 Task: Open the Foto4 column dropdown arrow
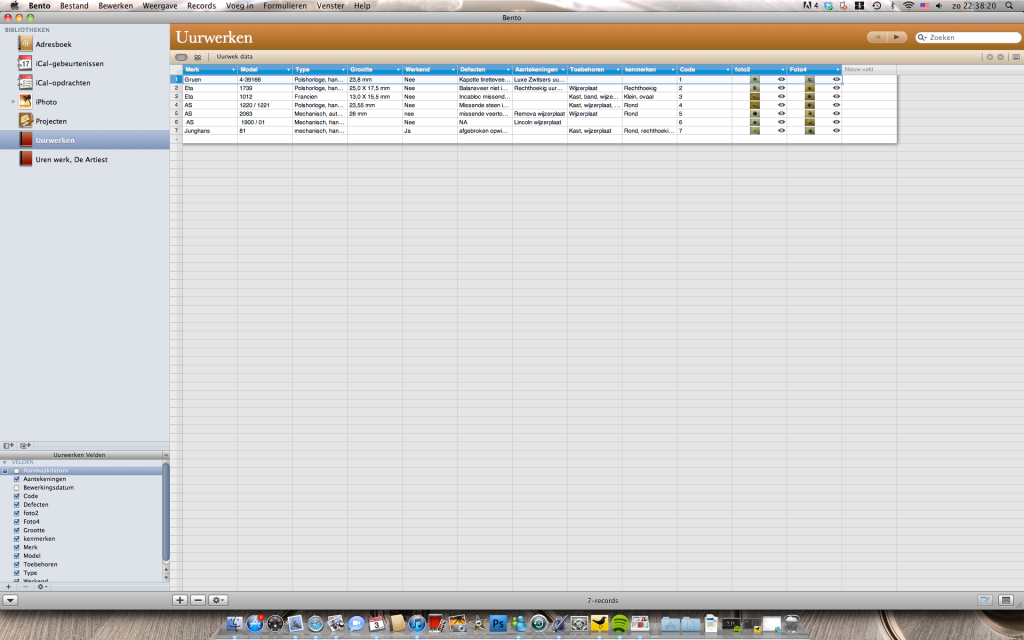point(837,70)
